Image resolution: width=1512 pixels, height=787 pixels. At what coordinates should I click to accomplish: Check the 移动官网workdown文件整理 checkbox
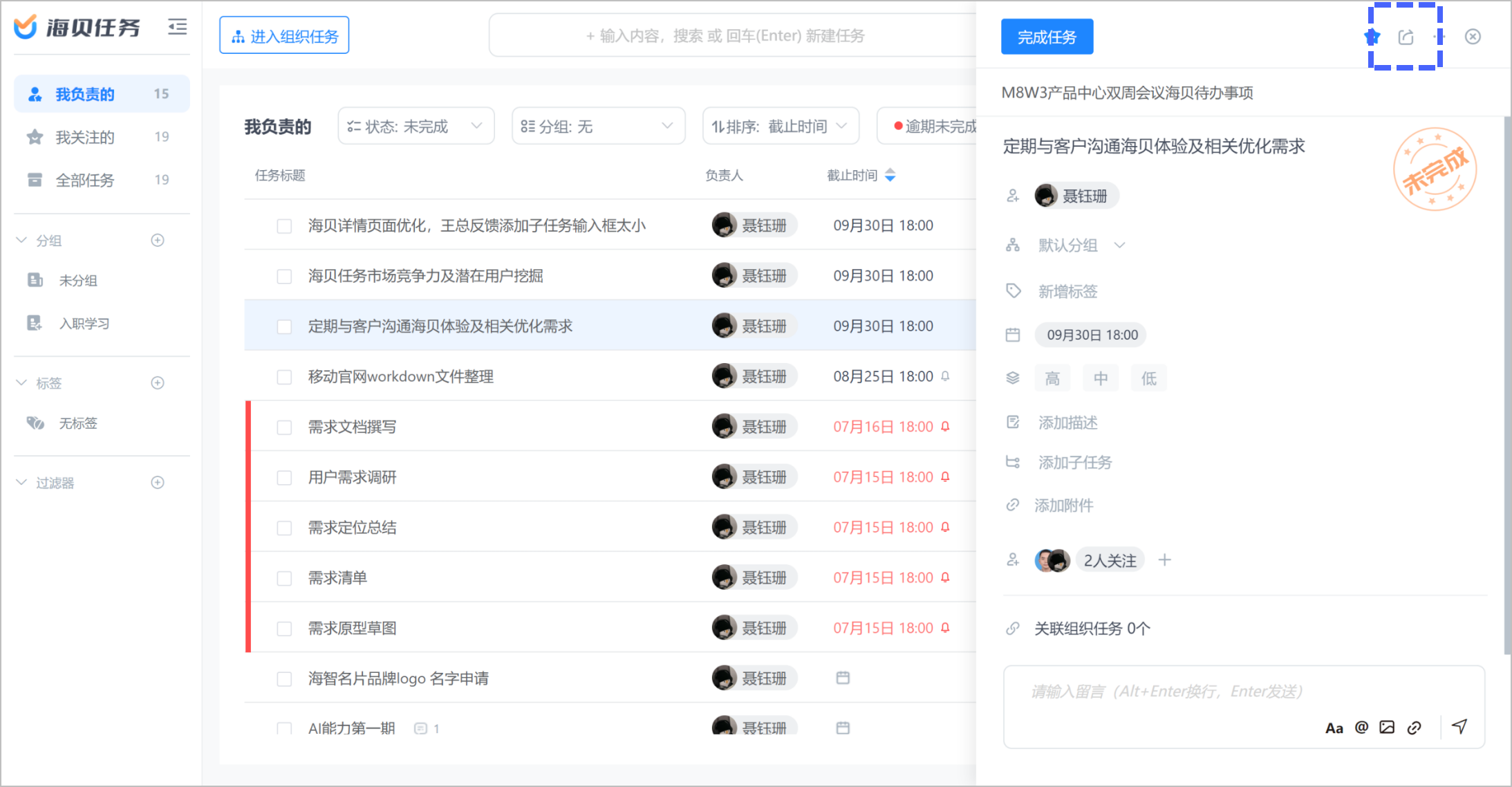click(x=284, y=377)
